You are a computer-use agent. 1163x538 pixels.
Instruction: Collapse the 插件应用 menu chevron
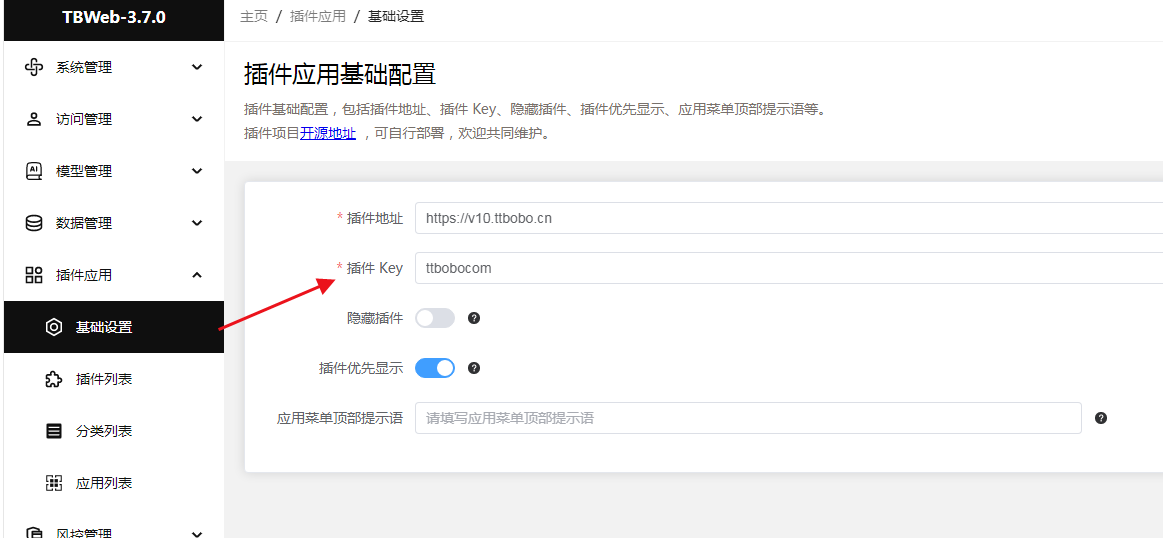click(x=197, y=275)
